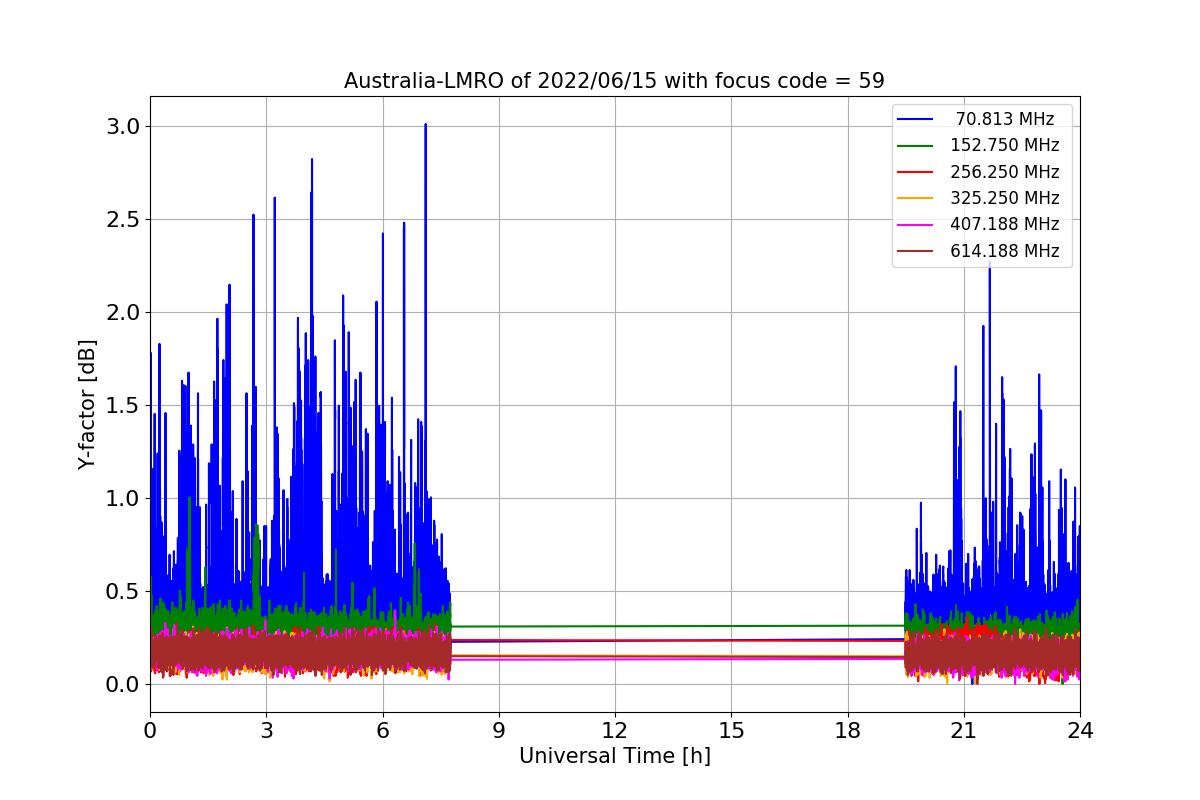Image resolution: width=1200 pixels, height=800 pixels.
Task: Click the green line sample in legend
Action: tap(916, 146)
